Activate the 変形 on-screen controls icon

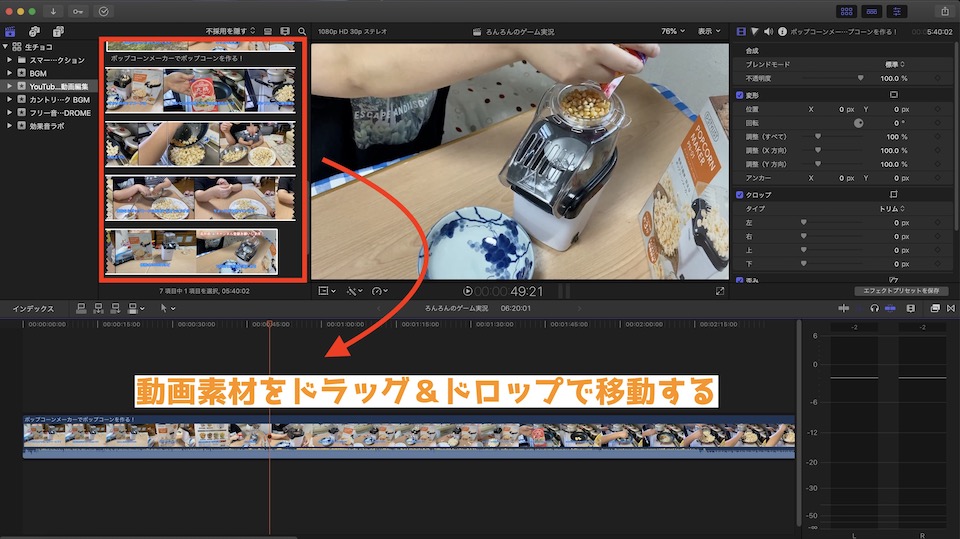click(x=893, y=95)
